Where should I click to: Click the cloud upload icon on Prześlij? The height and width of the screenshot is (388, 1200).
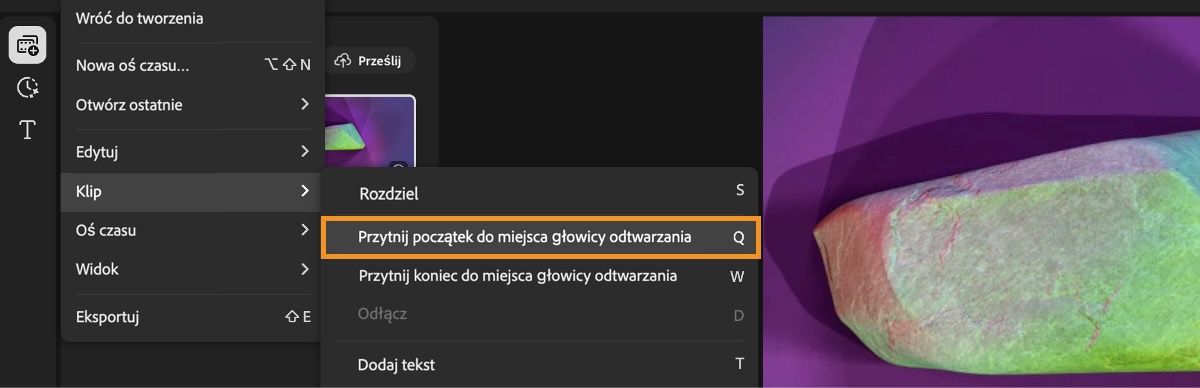tap(344, 61)
